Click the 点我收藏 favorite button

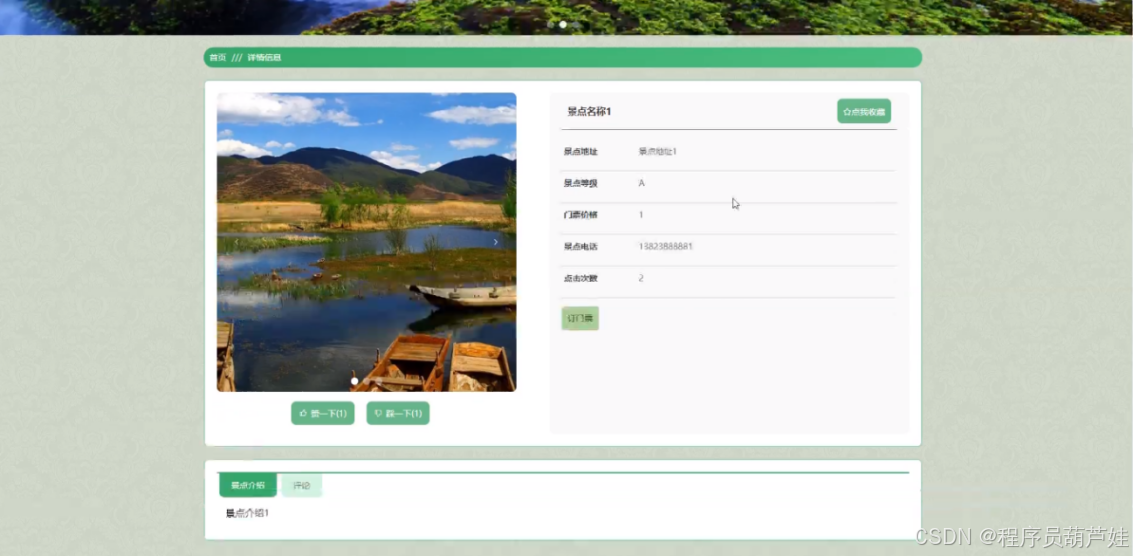click(863, 111)
